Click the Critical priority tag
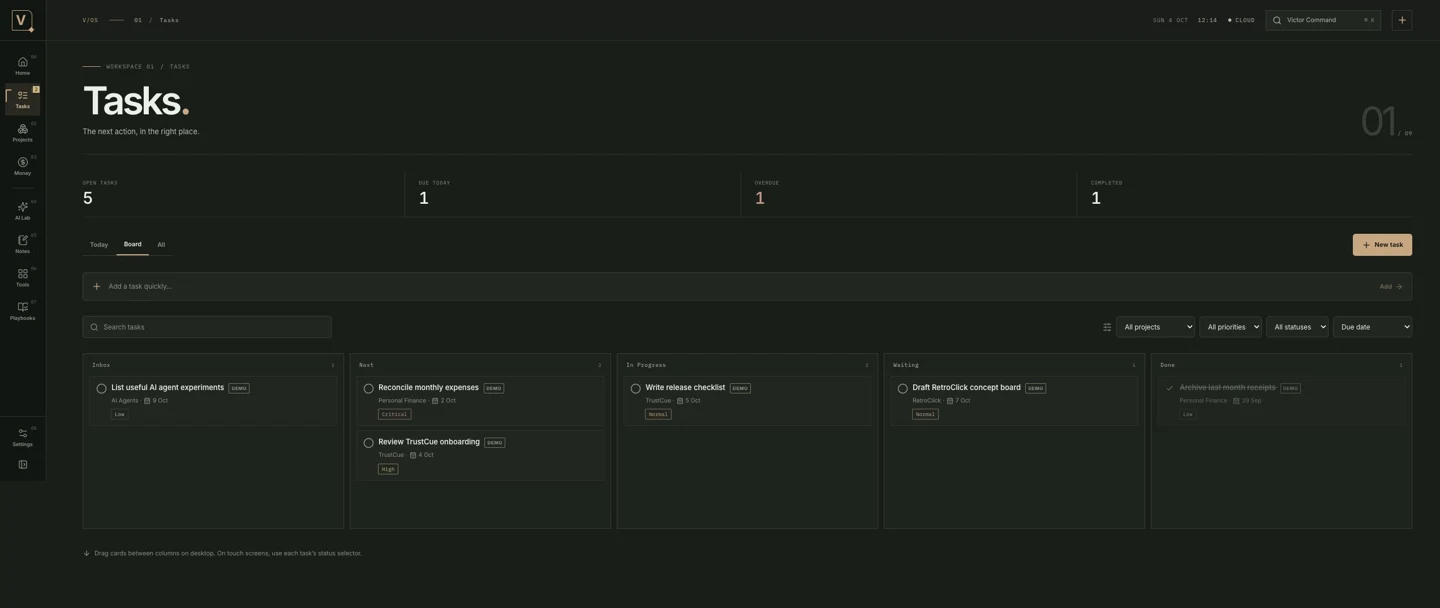 coord(394,414)
